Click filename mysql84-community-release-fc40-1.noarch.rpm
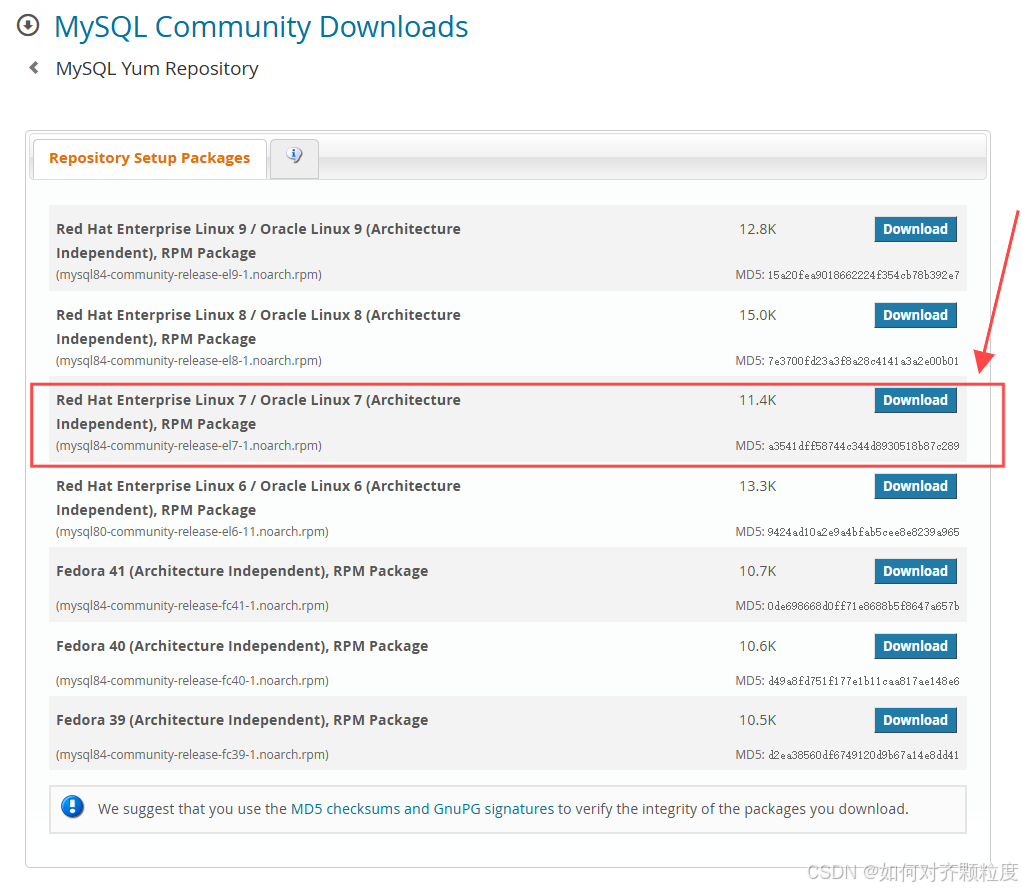This screenshot has height=890, width=1022. 192,680
